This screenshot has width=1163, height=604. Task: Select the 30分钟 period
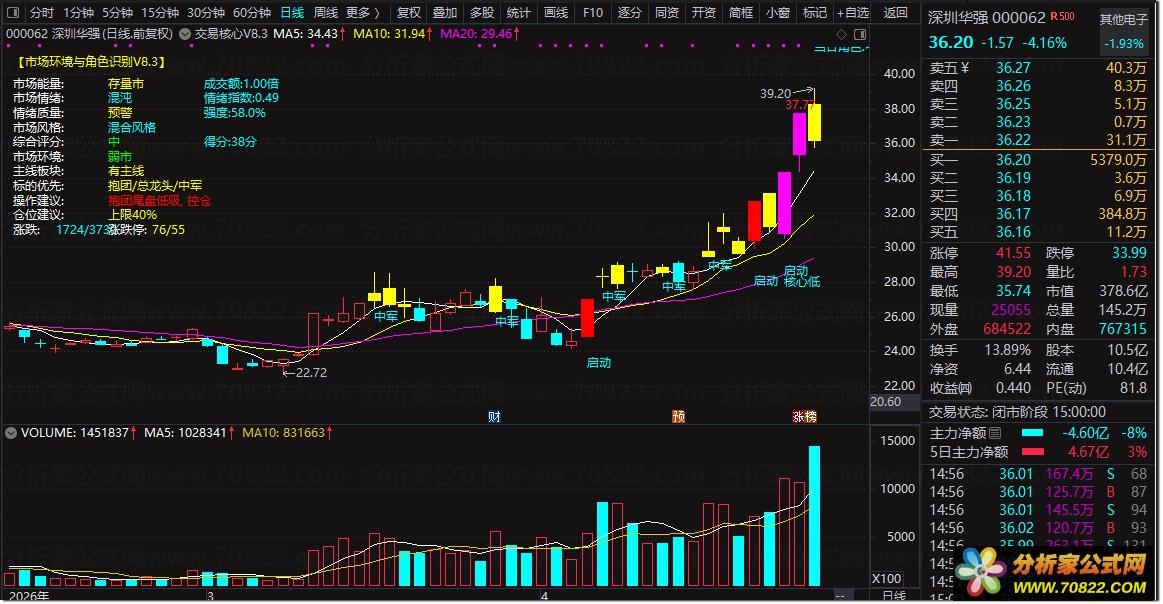(205, 13)
